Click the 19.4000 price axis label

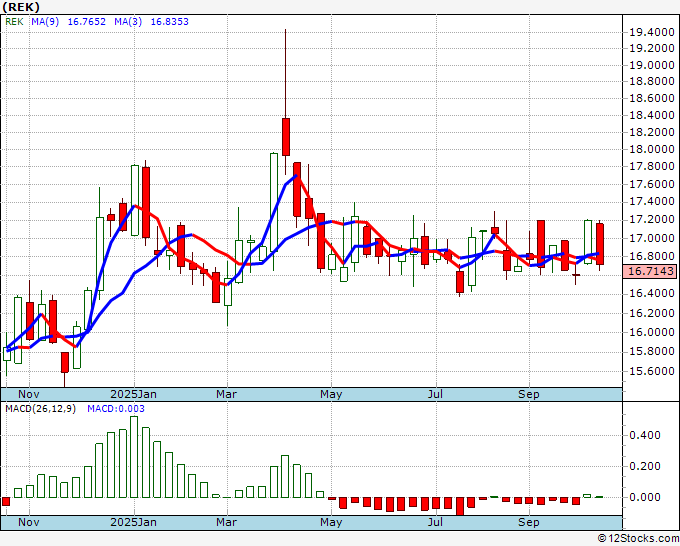[650, 33]
